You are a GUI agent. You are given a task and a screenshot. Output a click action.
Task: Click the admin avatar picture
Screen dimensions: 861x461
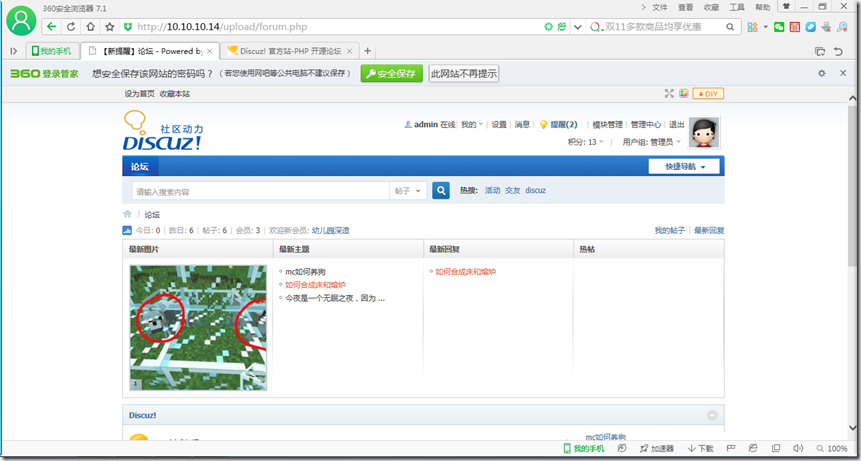(704, 132)
